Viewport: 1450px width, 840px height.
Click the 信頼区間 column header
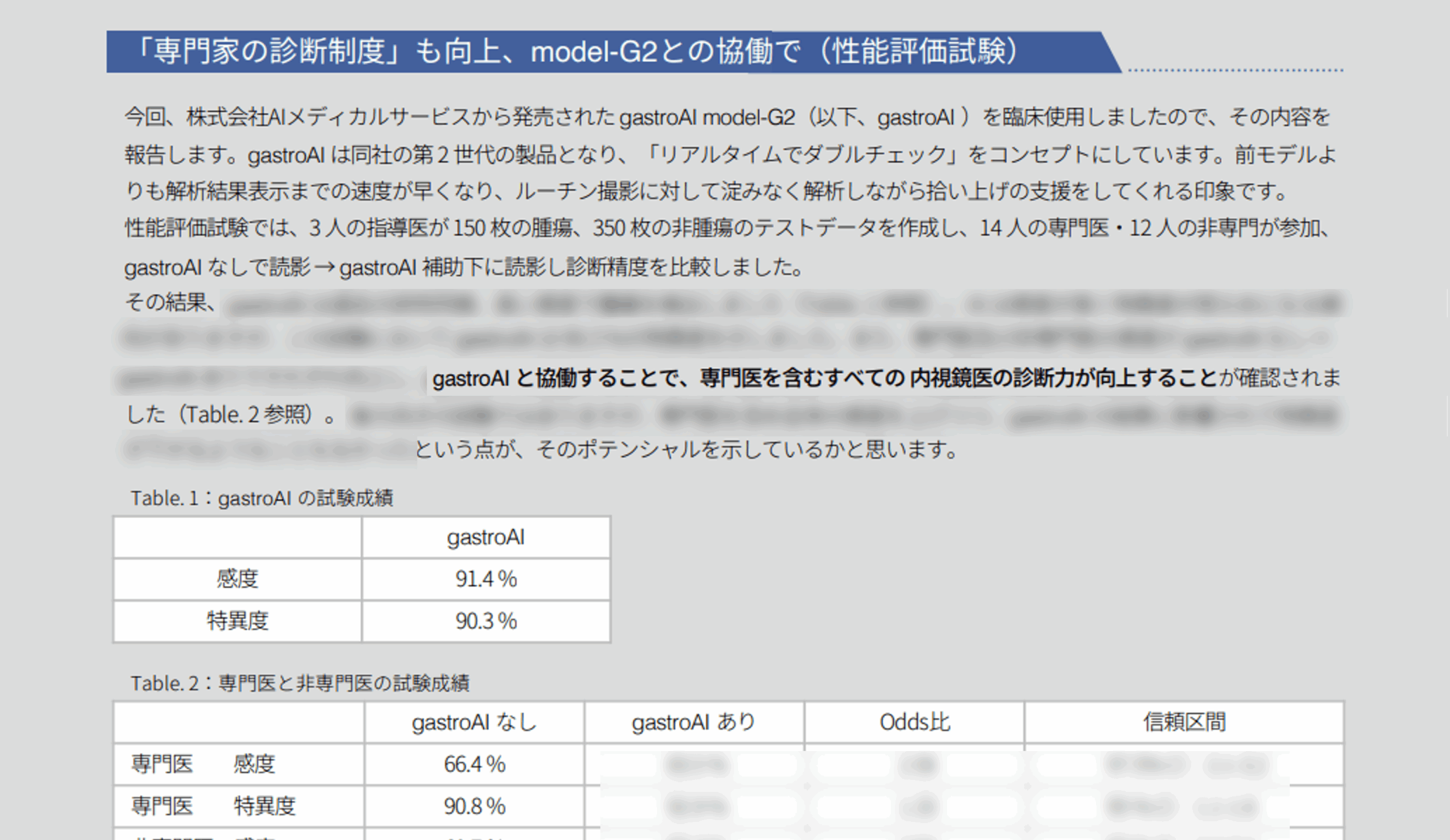1184,722
